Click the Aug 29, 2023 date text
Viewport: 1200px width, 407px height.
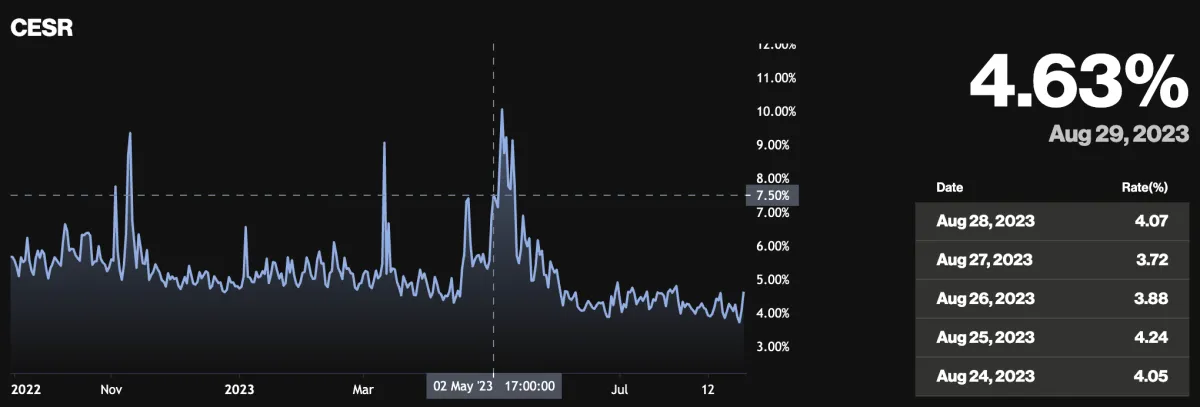point(1118,134)
